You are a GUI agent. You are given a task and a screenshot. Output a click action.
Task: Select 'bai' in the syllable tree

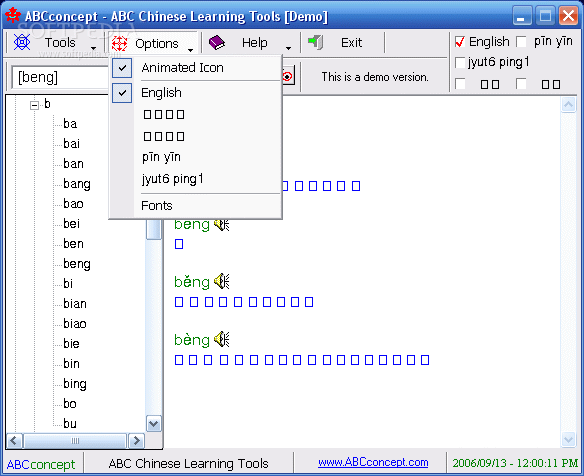pos(71,144)
